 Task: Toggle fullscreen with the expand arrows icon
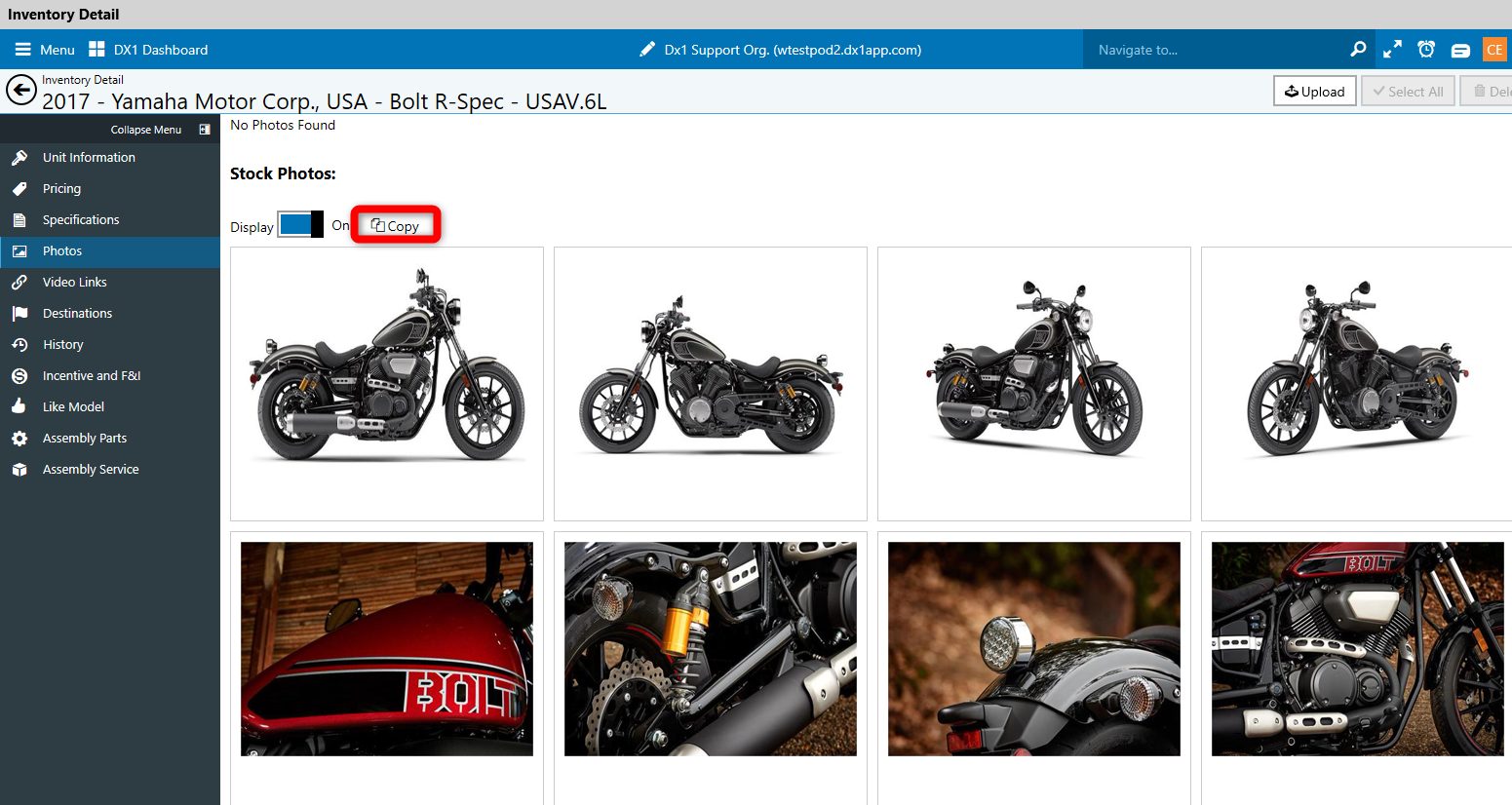(x=1392, y=49)
